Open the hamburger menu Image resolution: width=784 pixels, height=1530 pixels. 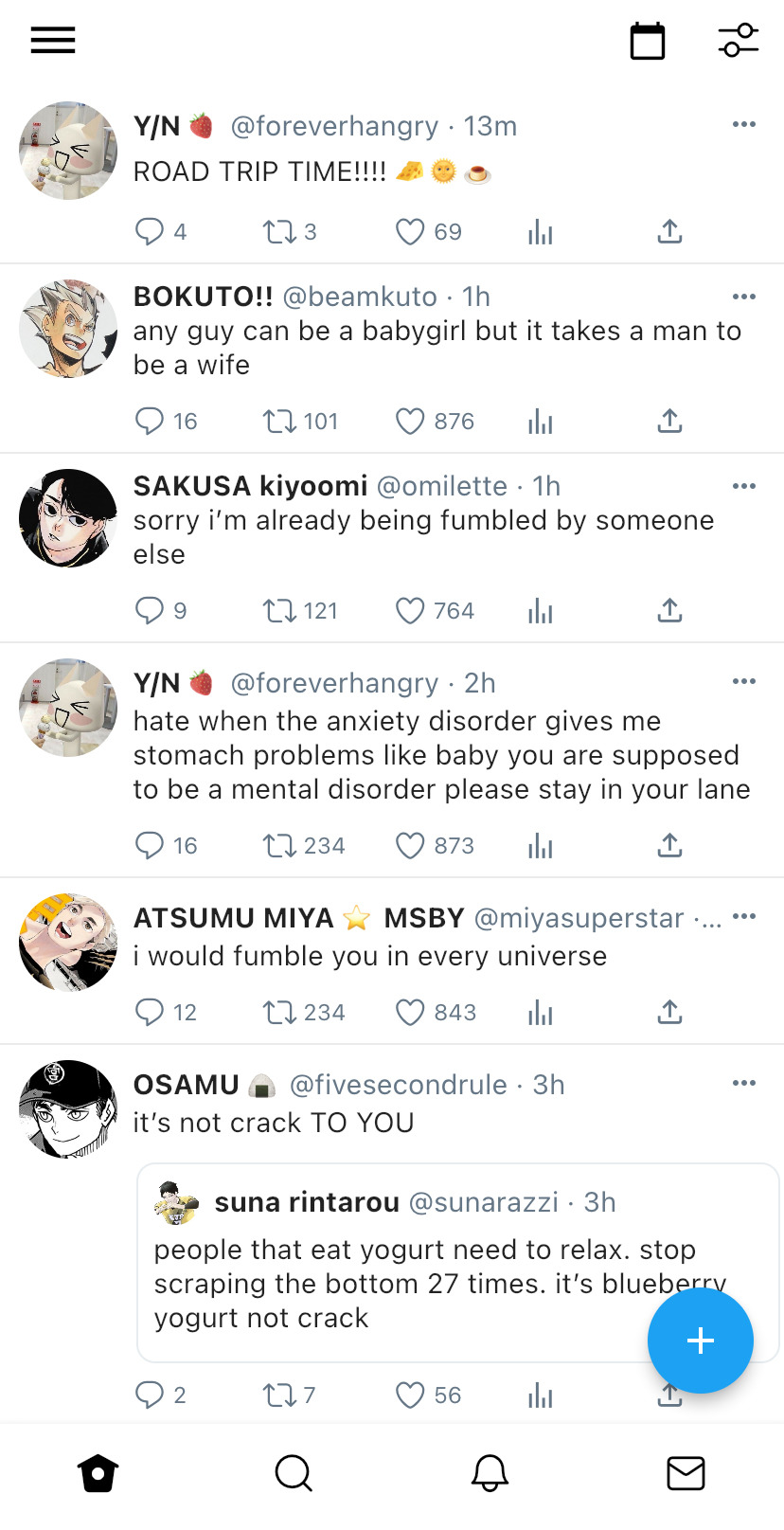[53, 41]
